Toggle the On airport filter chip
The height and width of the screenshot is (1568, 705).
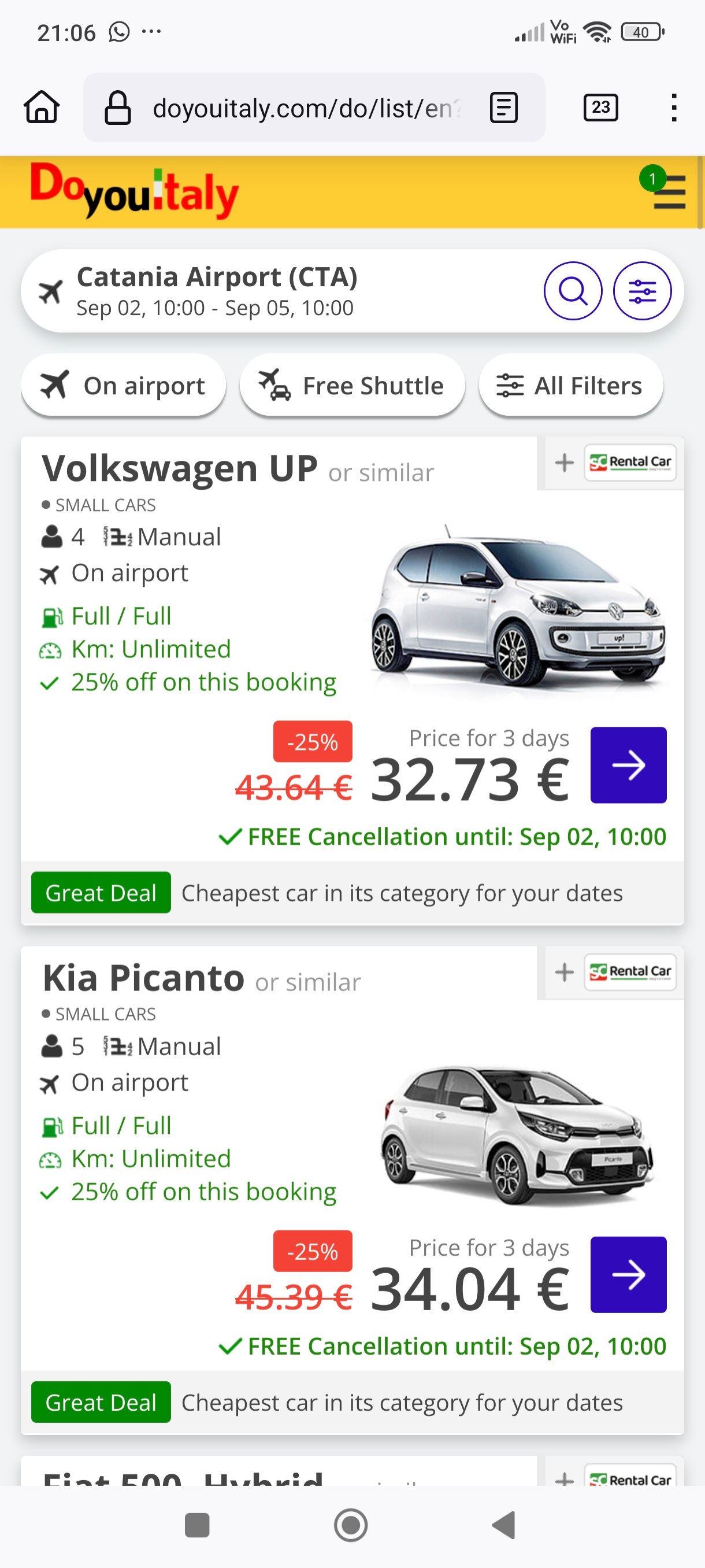coord(124,386)
